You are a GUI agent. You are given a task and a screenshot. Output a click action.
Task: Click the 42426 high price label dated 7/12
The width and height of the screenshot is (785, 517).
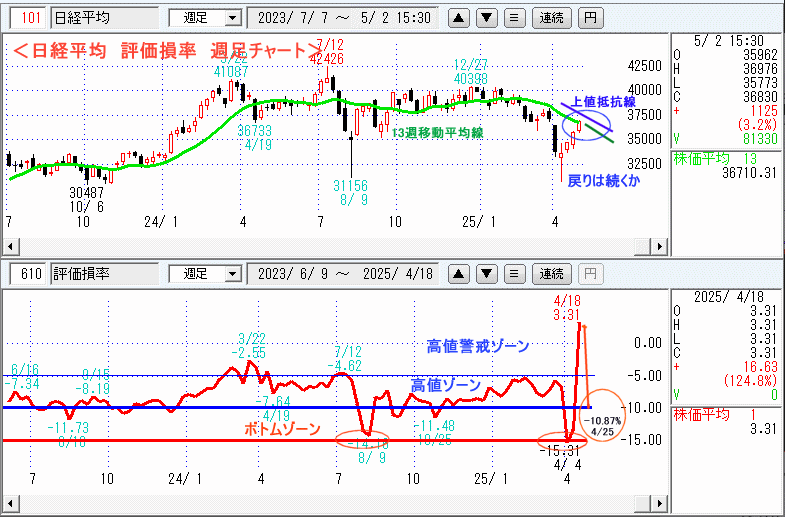tap(327, 60)
